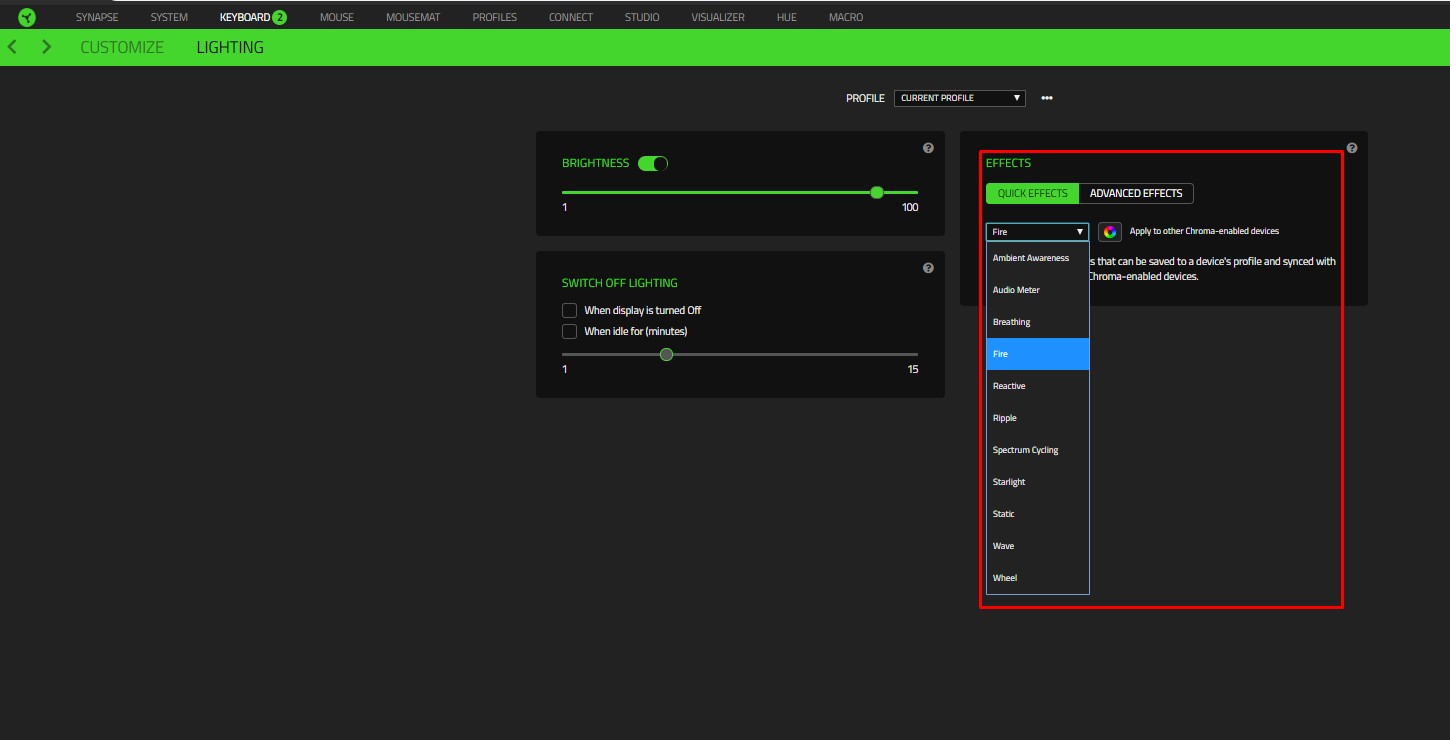
Task: Switch to the System tab
Action: (x=169, y=17)
